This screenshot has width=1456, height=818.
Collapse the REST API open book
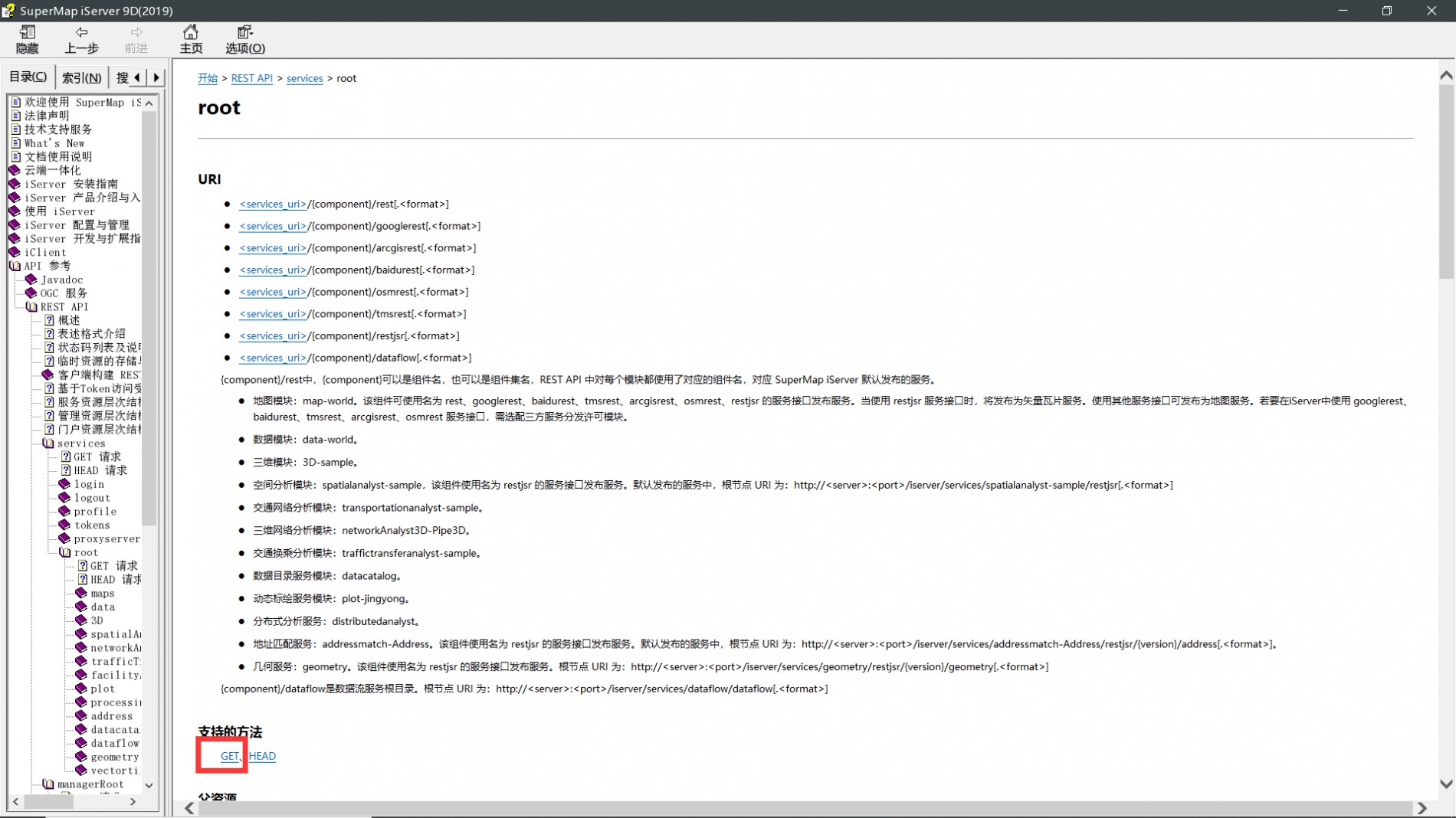[31, 306]
